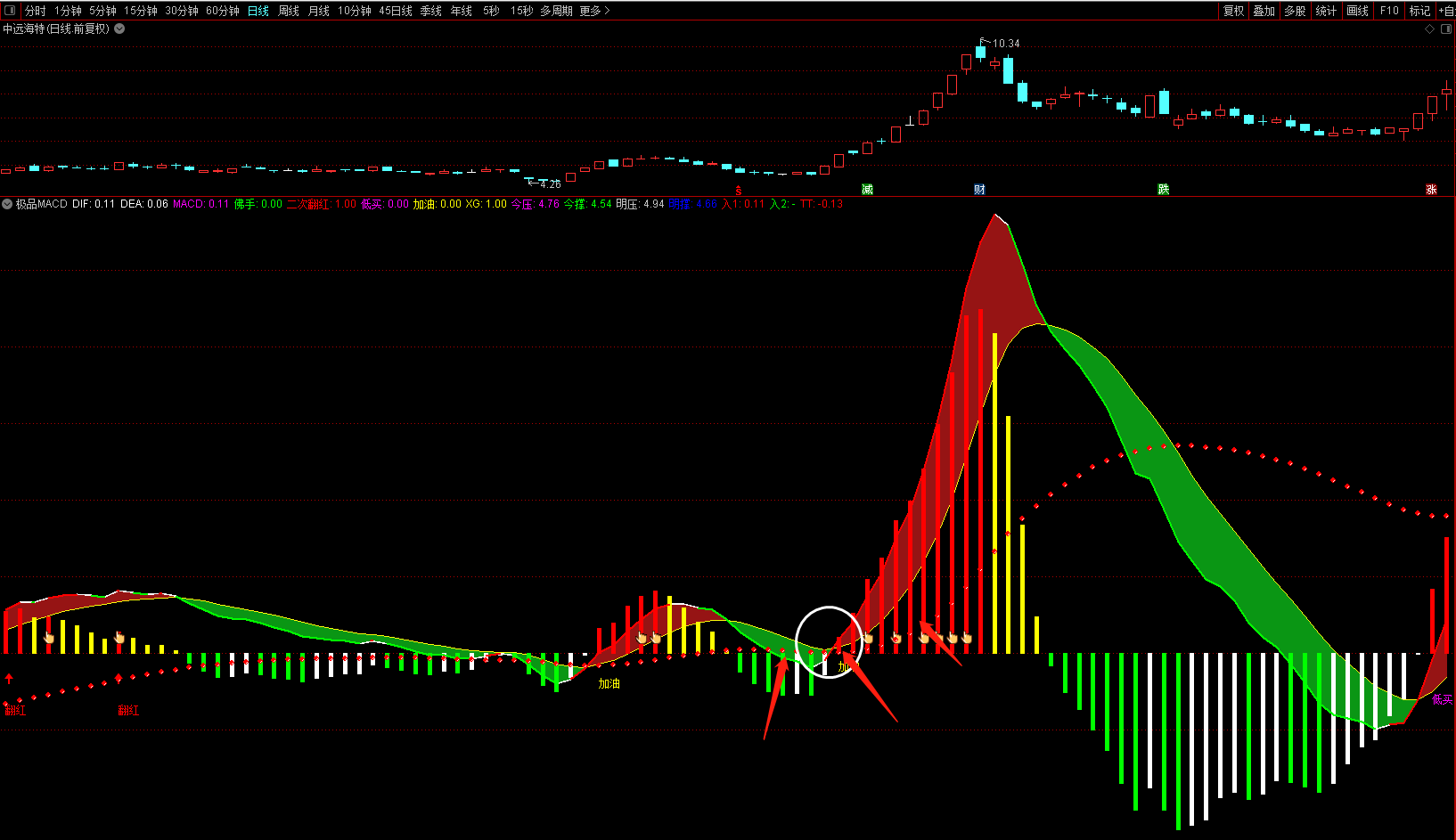Expand the 极品MACD indicator dropdown
This screenshot has width=1456, height=840.
point(7,204)
